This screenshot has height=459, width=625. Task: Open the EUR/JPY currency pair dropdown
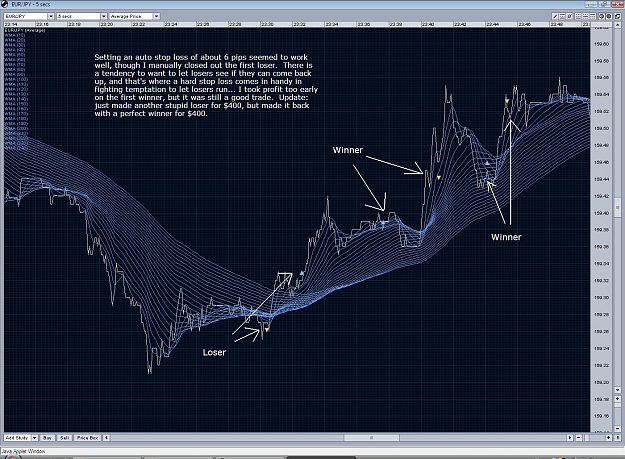coord(51,16)
